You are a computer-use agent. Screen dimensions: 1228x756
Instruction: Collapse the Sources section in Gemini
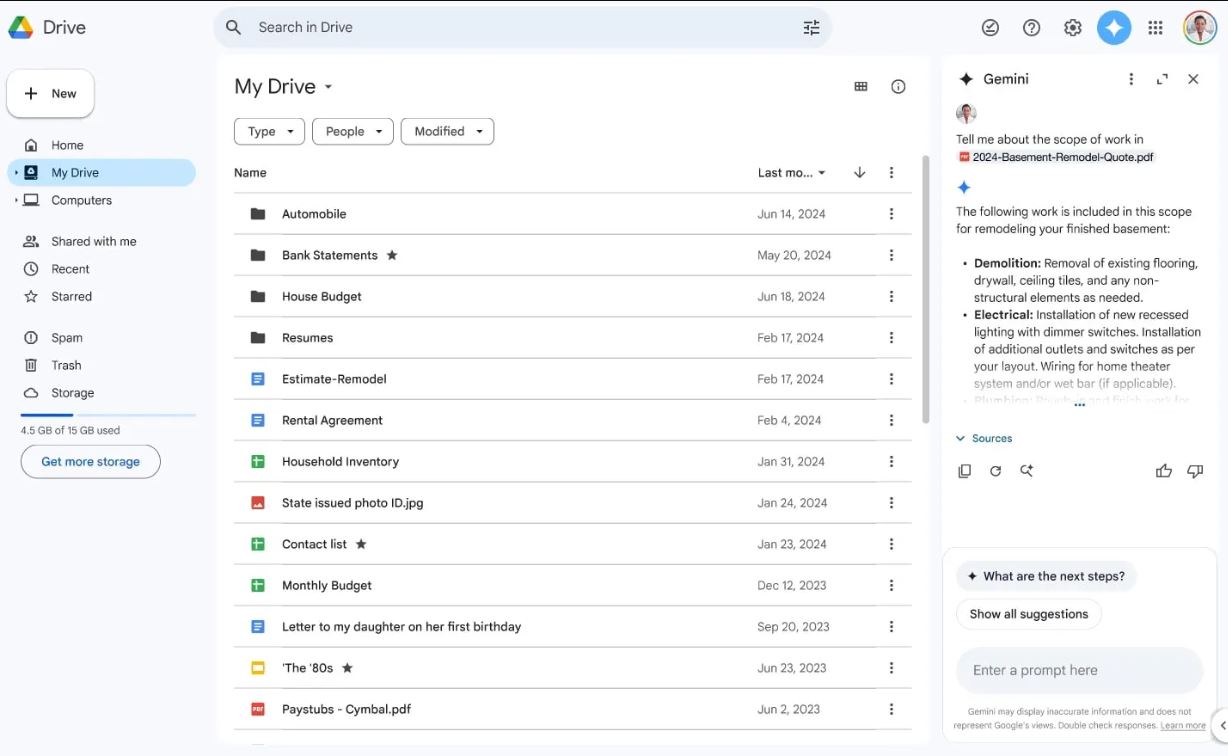pos(985,438)
